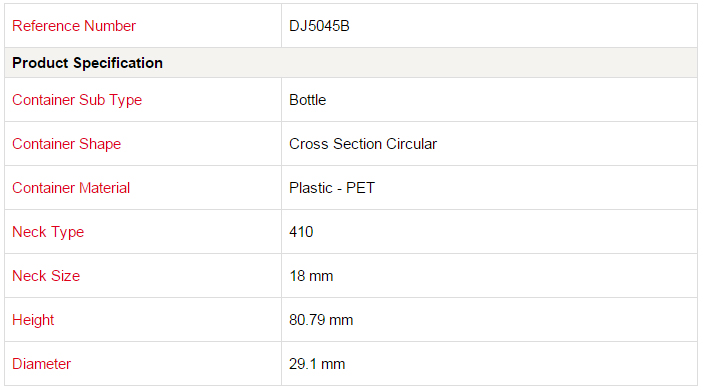
Task: Click empty space in Reference Number row
Action: tap(523, 26)
